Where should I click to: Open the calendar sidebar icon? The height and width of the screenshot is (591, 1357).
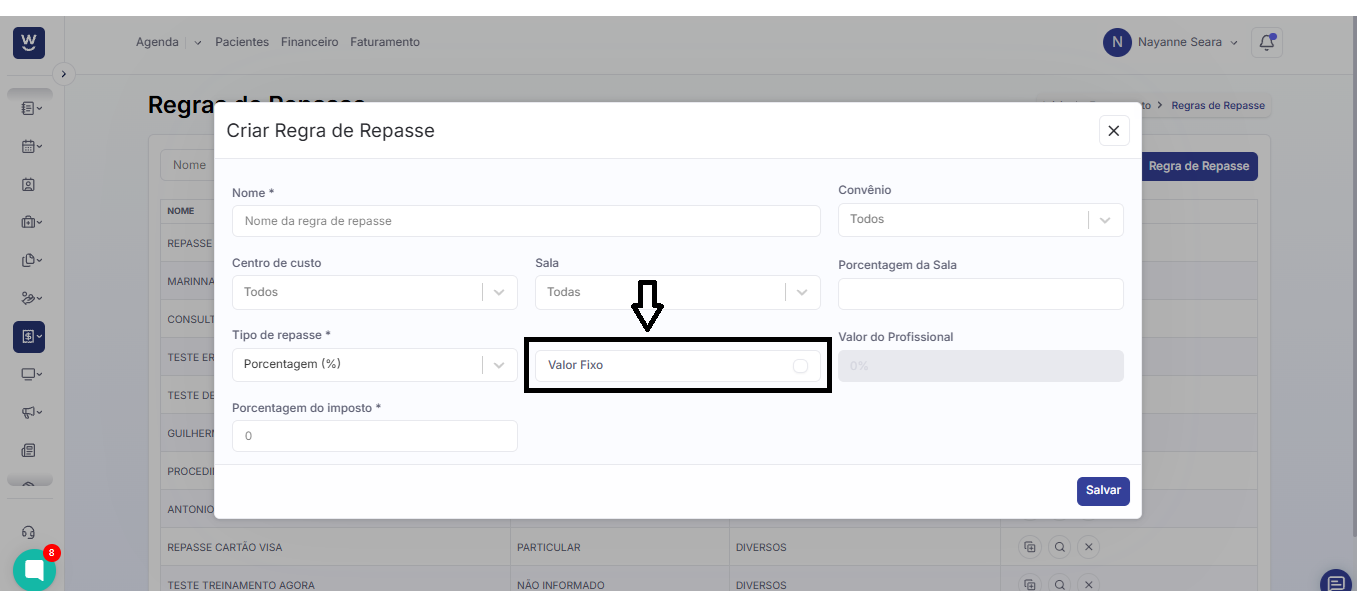(x=31, y=146)
